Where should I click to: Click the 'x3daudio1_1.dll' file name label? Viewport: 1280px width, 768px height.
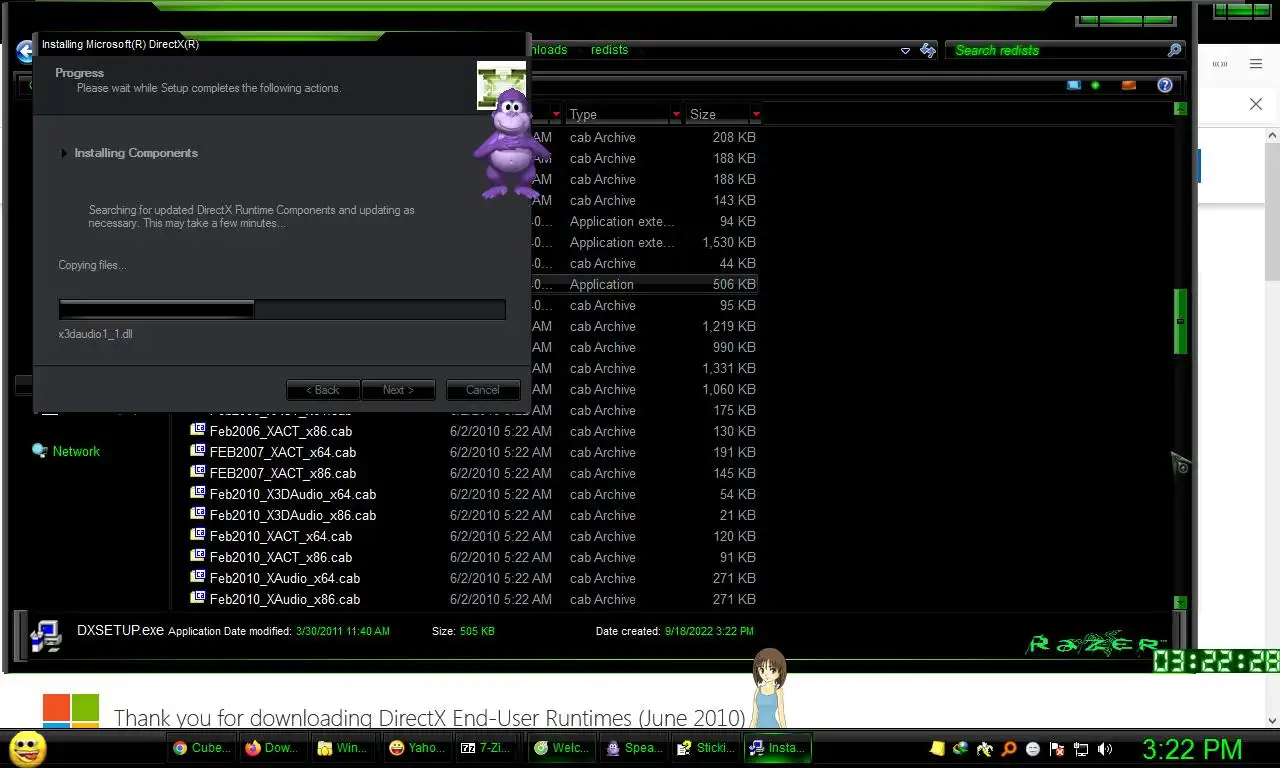click(96, 334)
